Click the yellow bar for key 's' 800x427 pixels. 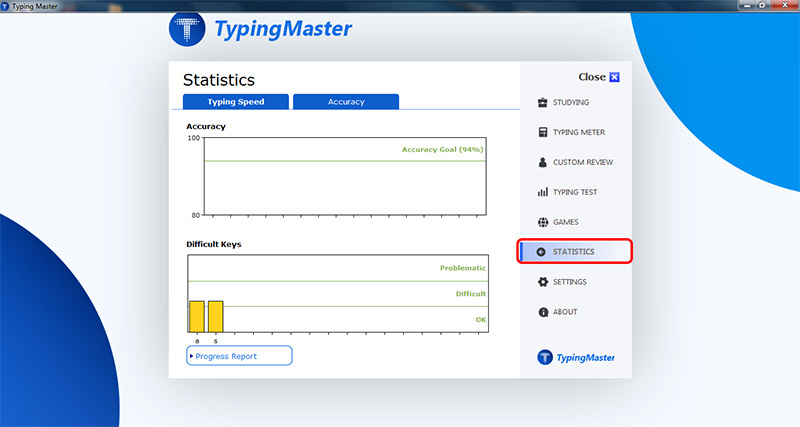(215, 316)
